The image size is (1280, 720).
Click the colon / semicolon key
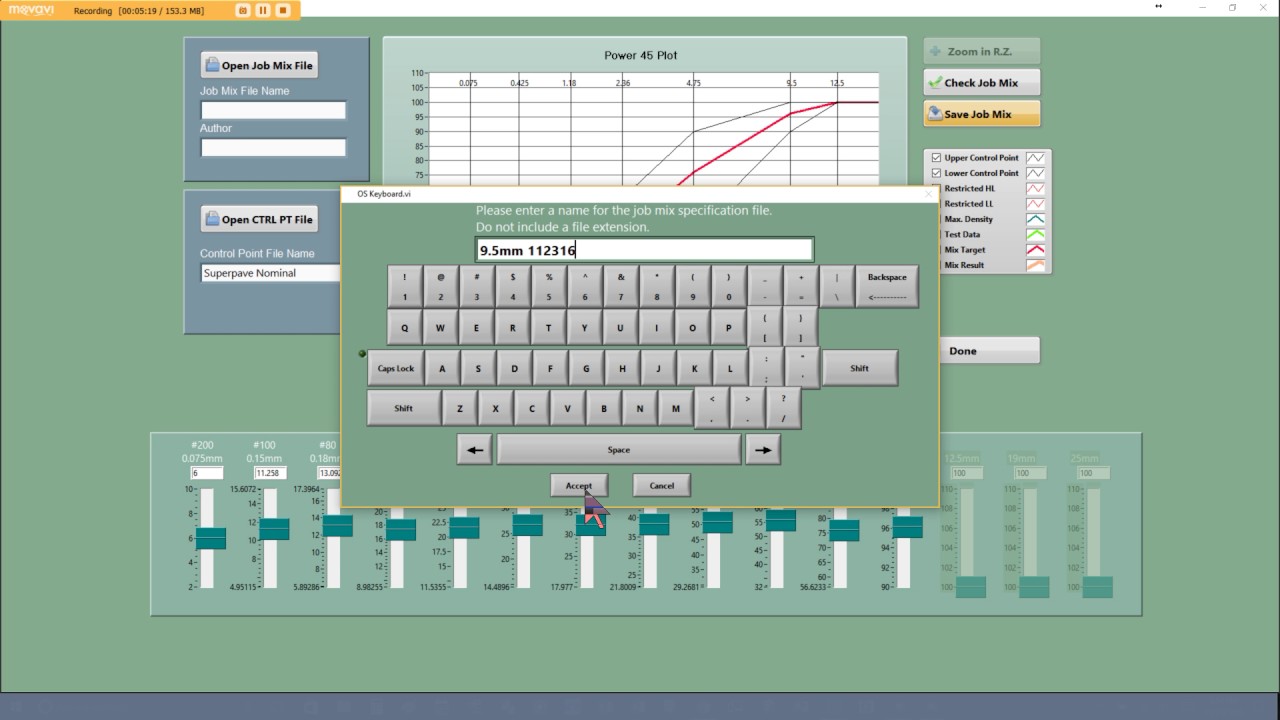click(766, 368)
